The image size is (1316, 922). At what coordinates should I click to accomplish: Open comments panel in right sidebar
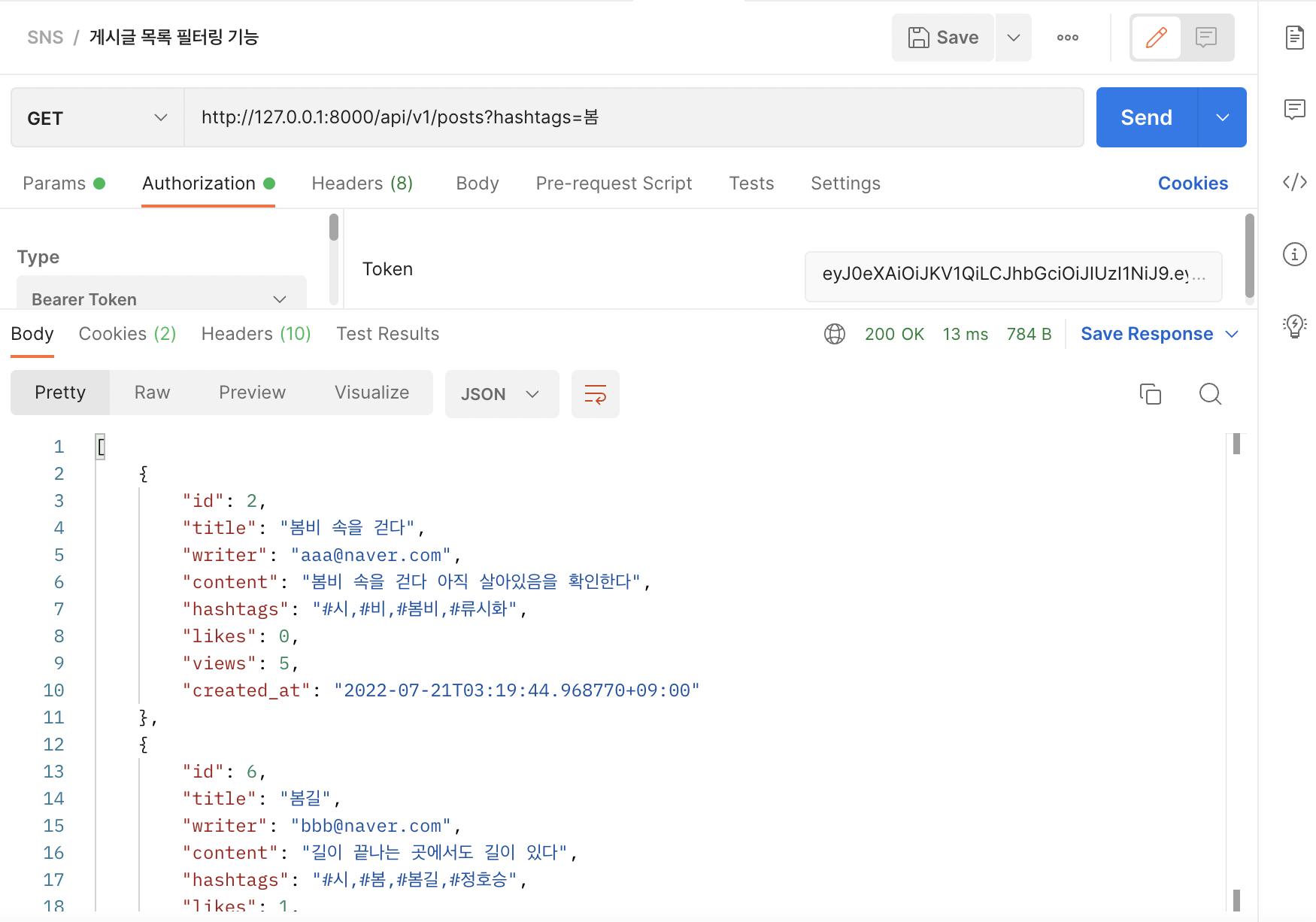pos(1294,110)
